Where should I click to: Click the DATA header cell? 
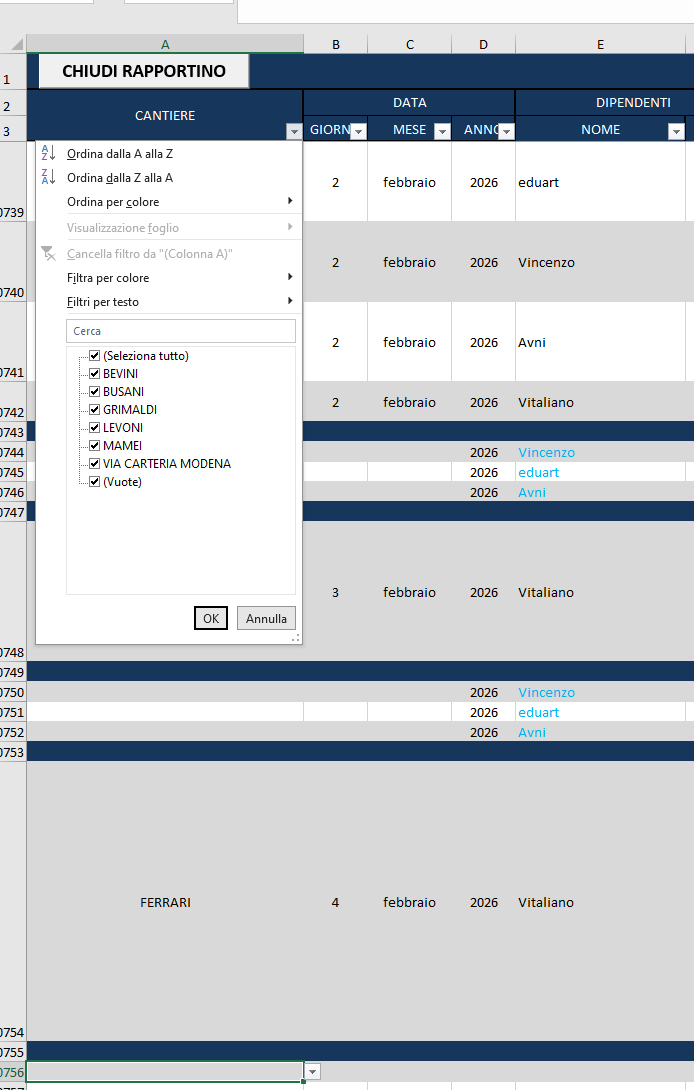click(410, 102)
